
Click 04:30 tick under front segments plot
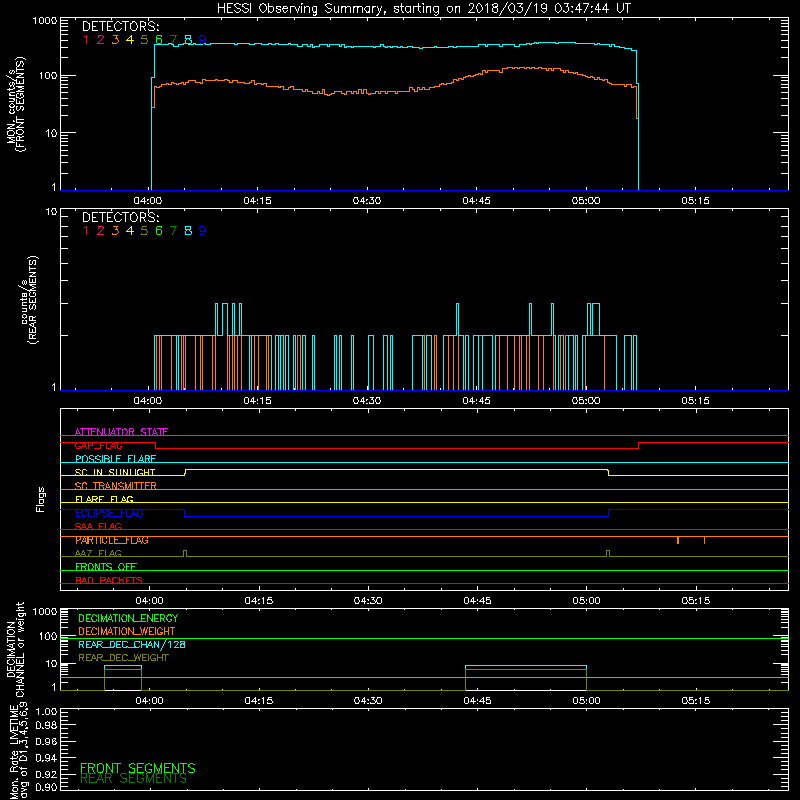pyautogui.click(x=367, y=201)
